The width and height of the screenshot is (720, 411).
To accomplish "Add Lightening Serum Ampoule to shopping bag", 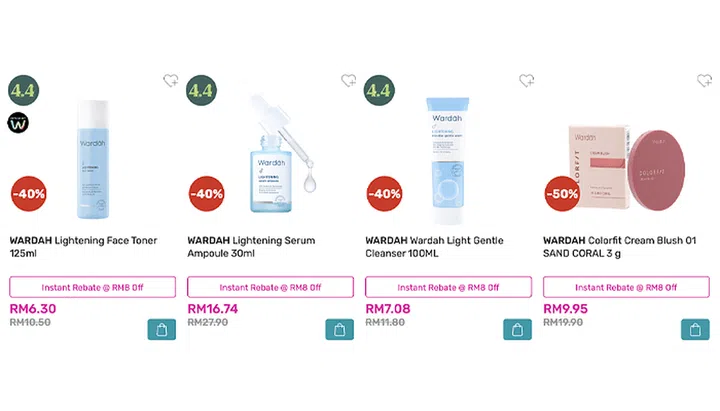I will 339,329.
